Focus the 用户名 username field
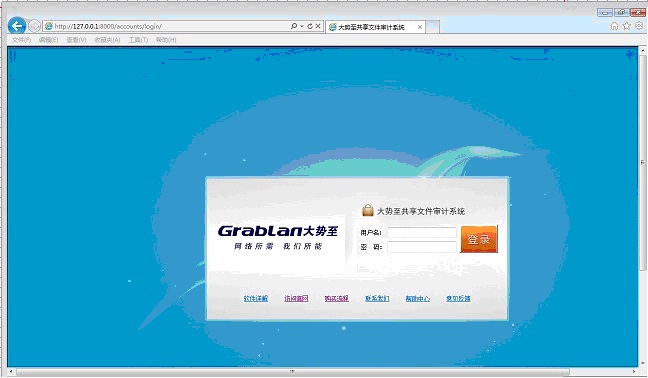This screenshot has height=378, width=648. (422, 233)
